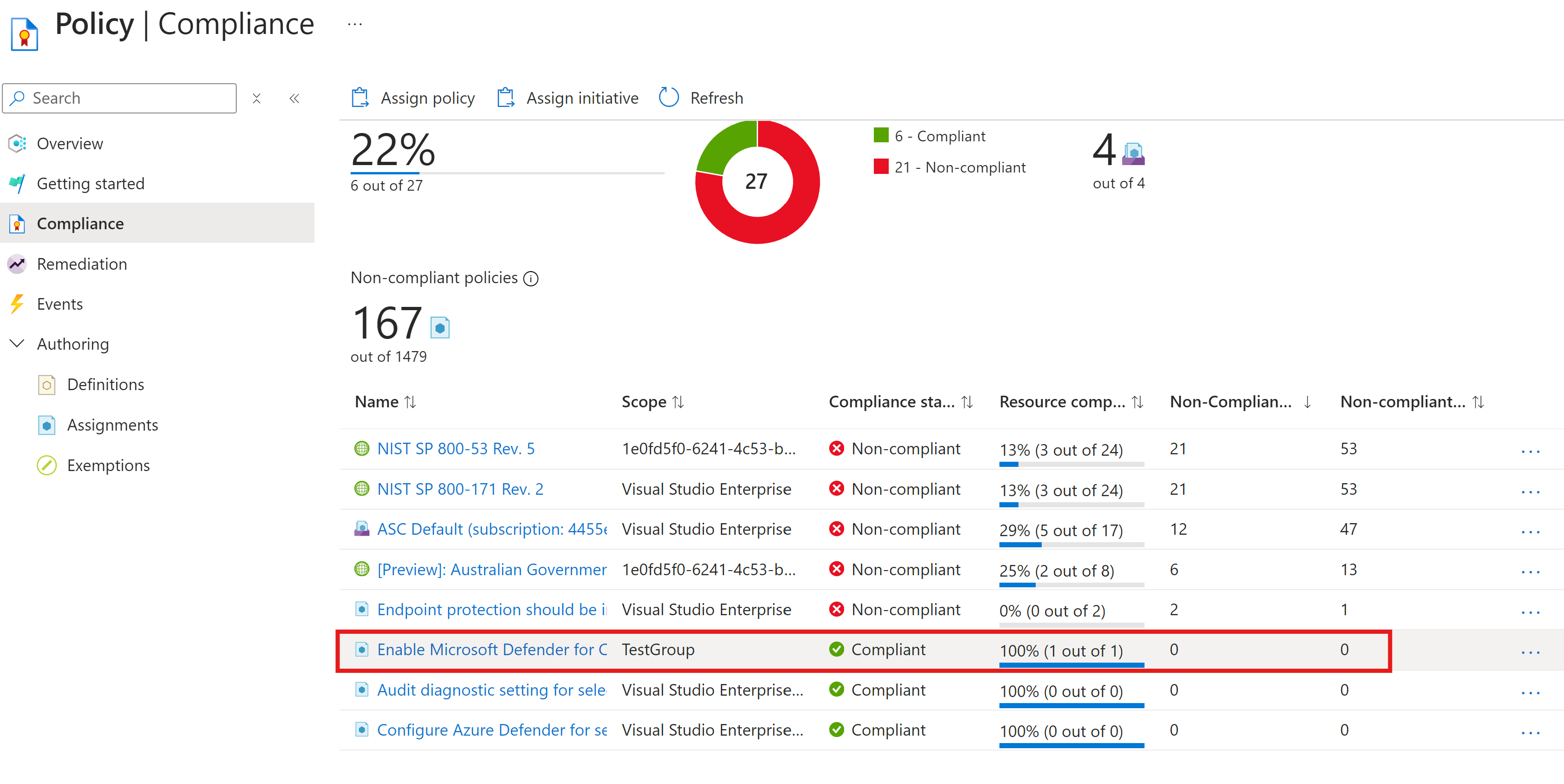The image size is (1564, 784).
Task: Sort table by Name column
Action: [386, 402]
